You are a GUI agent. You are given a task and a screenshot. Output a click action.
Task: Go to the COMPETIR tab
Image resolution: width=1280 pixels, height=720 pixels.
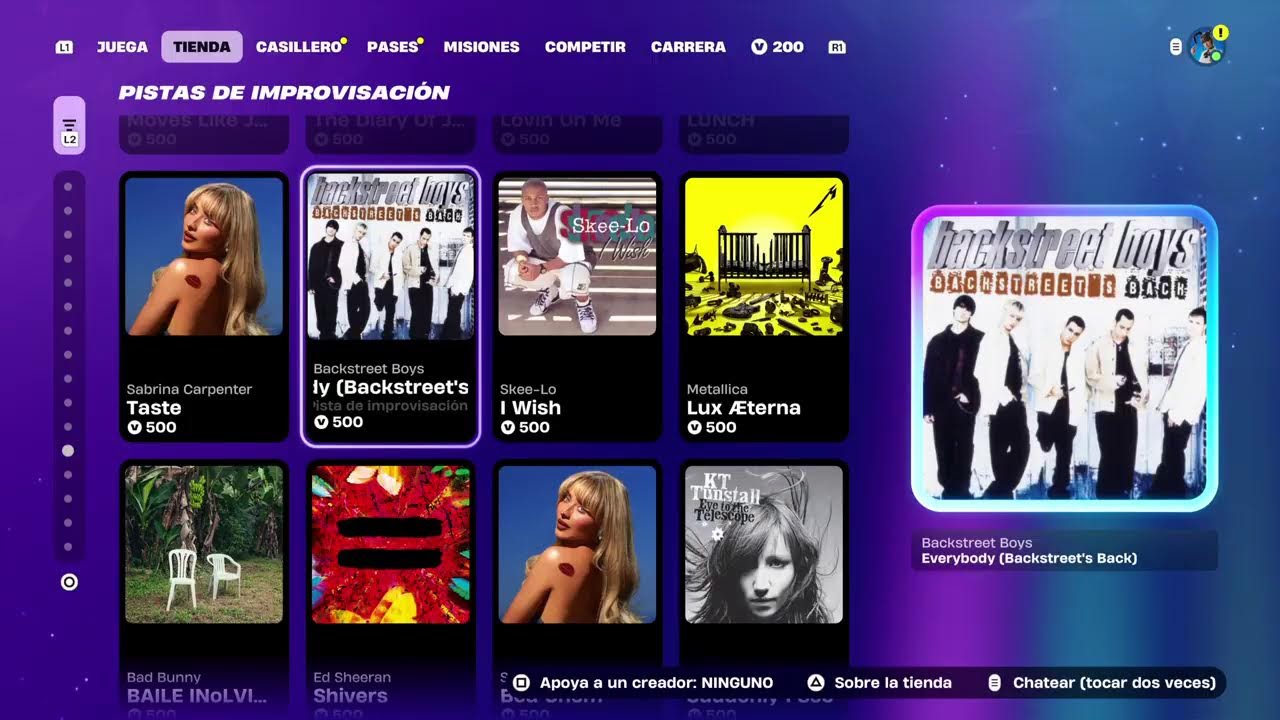pyautogui.click(x=585, y=47)
